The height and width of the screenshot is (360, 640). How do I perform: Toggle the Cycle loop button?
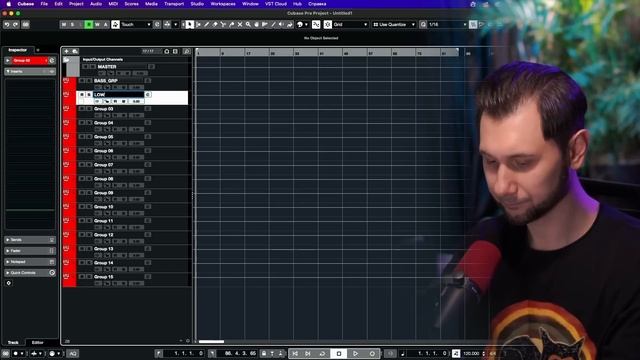322,353
